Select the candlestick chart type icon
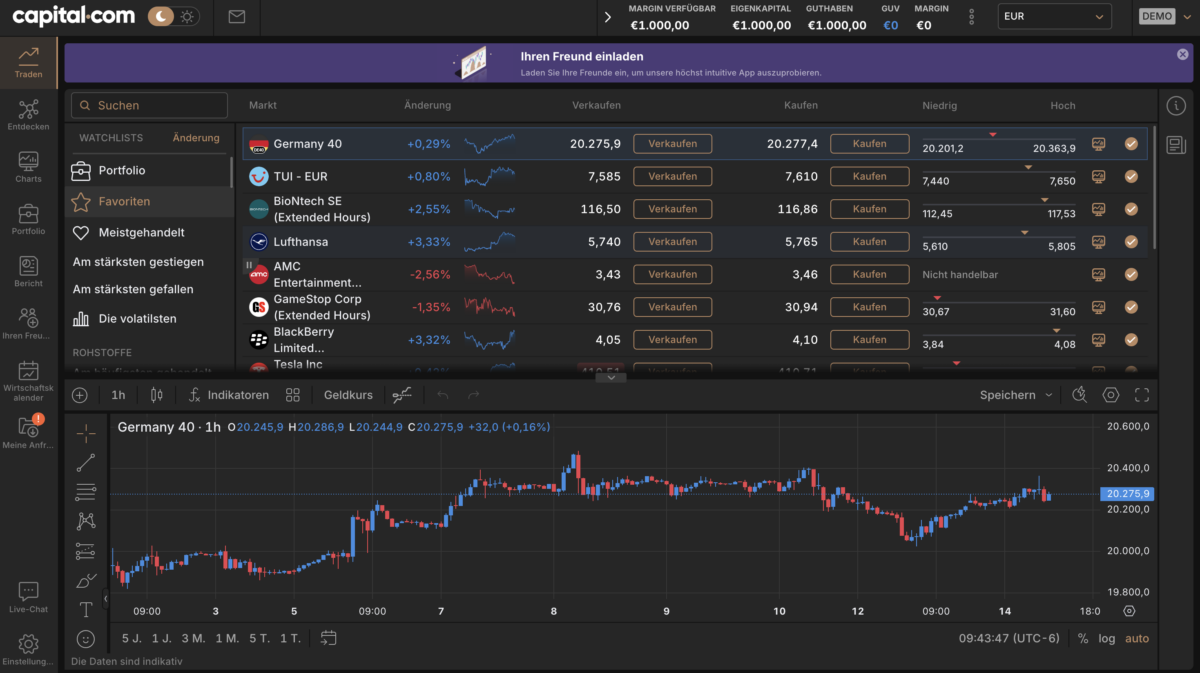Viewport: 1200px width, 673px height. click(x=155, y=394)
